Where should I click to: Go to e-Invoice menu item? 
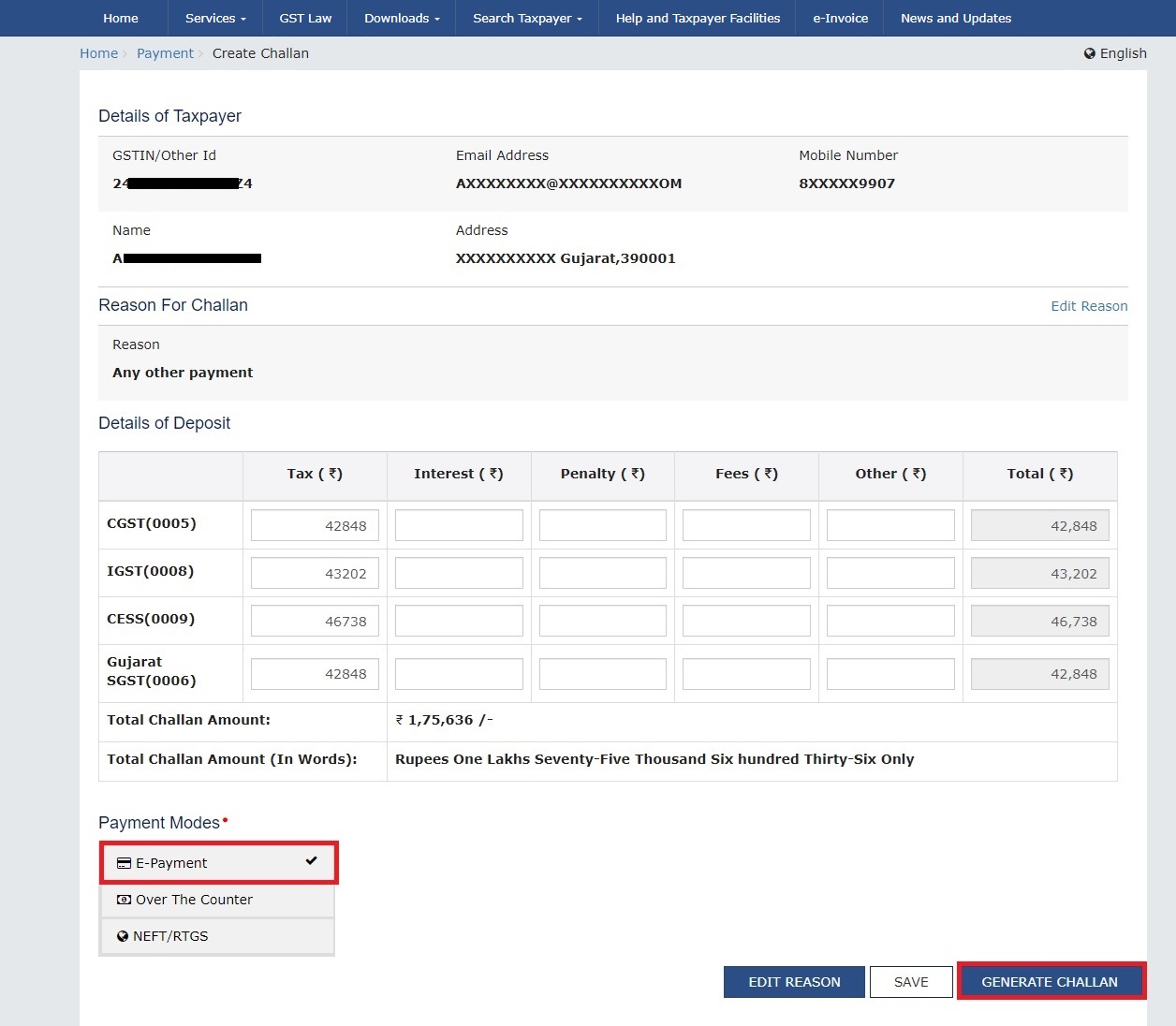pos(840,18)
